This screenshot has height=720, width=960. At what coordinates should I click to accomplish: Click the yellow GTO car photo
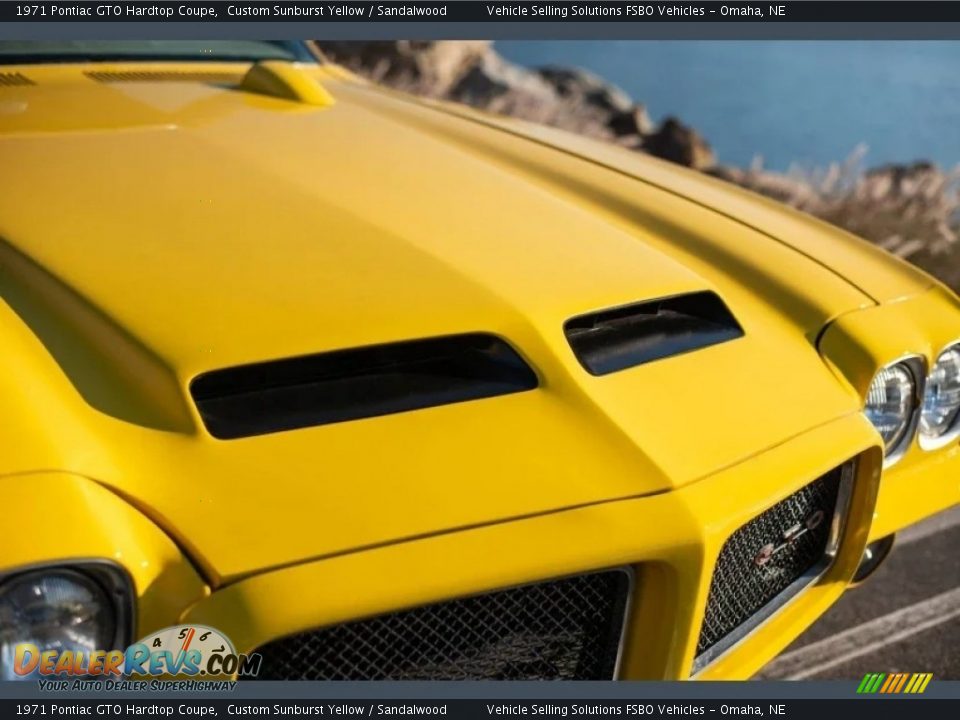[x=480, y=360]
